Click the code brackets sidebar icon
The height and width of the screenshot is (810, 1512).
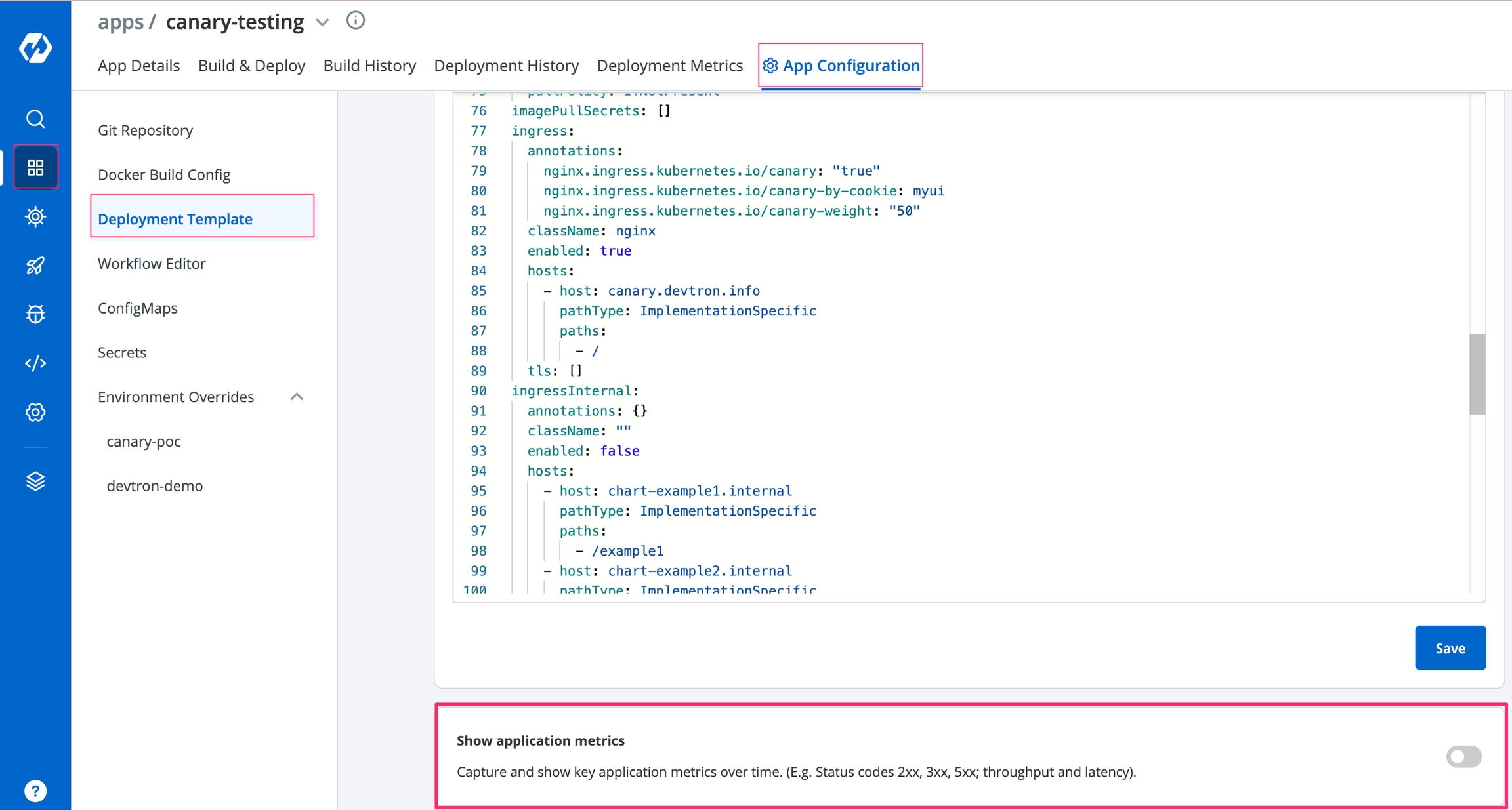point(35,363)
